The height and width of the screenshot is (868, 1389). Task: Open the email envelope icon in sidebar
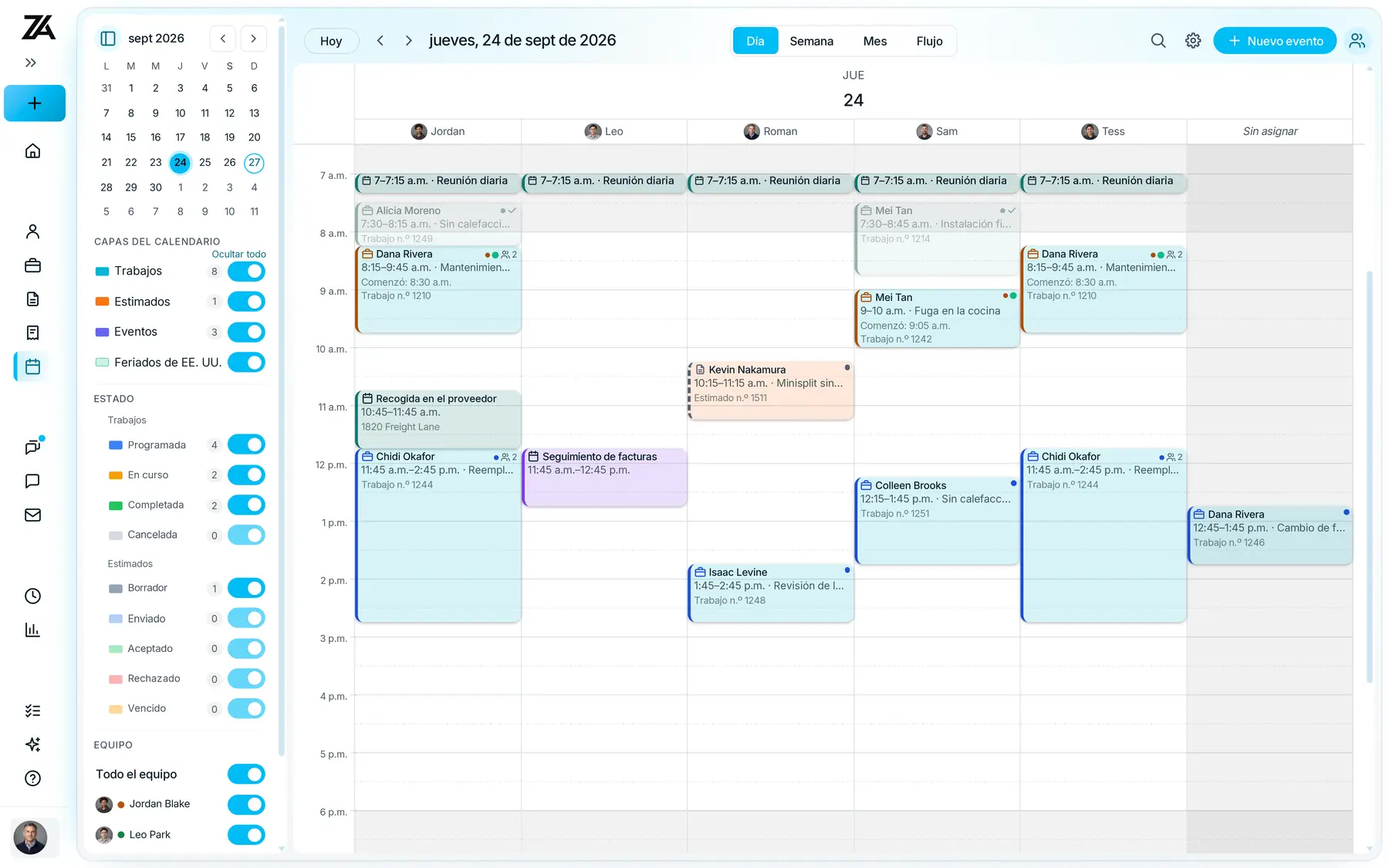pos(32,515)
